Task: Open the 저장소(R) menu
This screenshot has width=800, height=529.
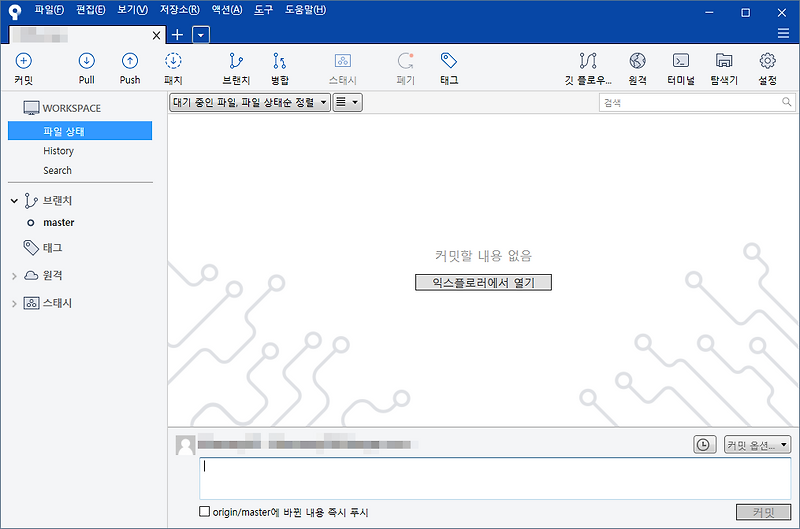Action: 180,10
